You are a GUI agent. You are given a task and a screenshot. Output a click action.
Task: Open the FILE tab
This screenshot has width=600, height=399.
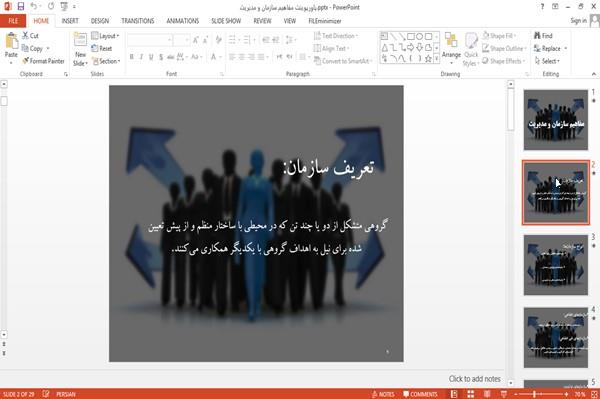(x=13, y=21)
